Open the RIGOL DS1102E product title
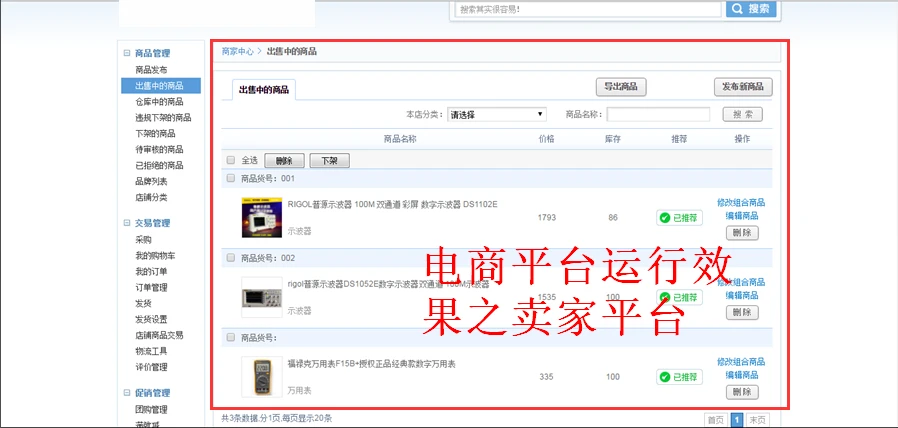The width and height of the screenshot is (898, 428). point(392,204)
